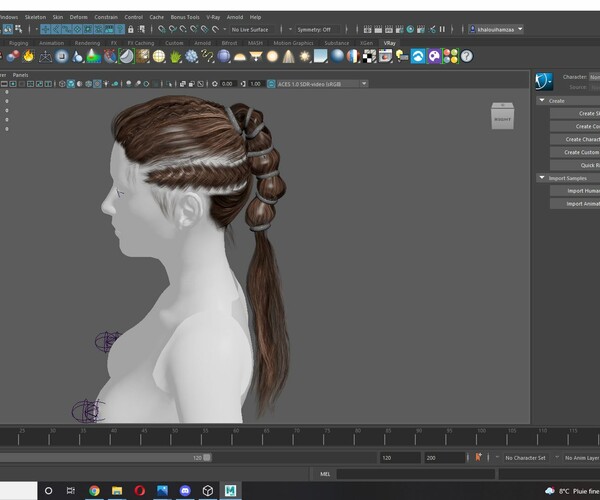Collapse the Import Samples section
Image resolution: width=600 pixels, height=500 pixels.
541,178
